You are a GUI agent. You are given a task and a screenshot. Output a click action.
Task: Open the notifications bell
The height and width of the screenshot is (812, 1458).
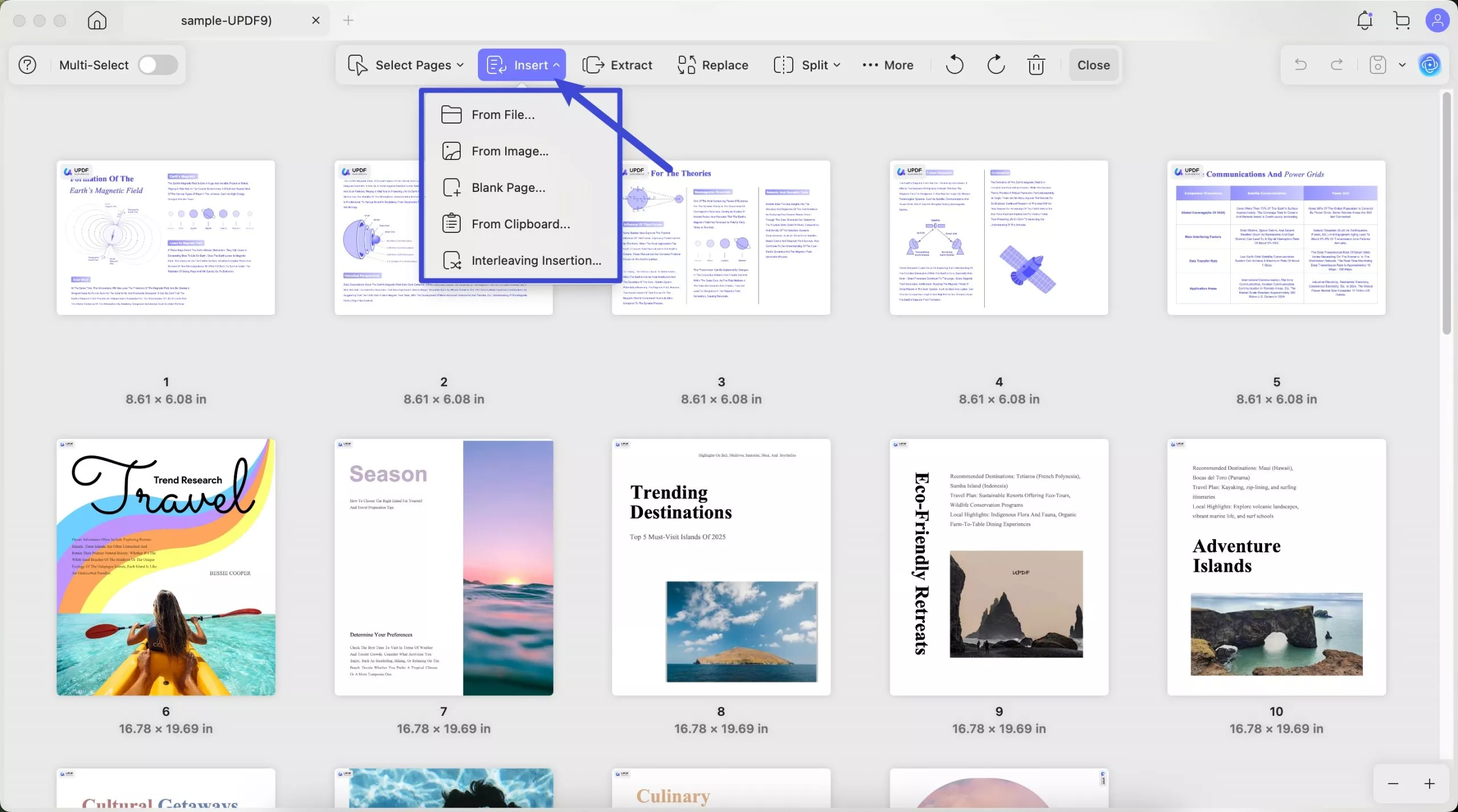1365,20
